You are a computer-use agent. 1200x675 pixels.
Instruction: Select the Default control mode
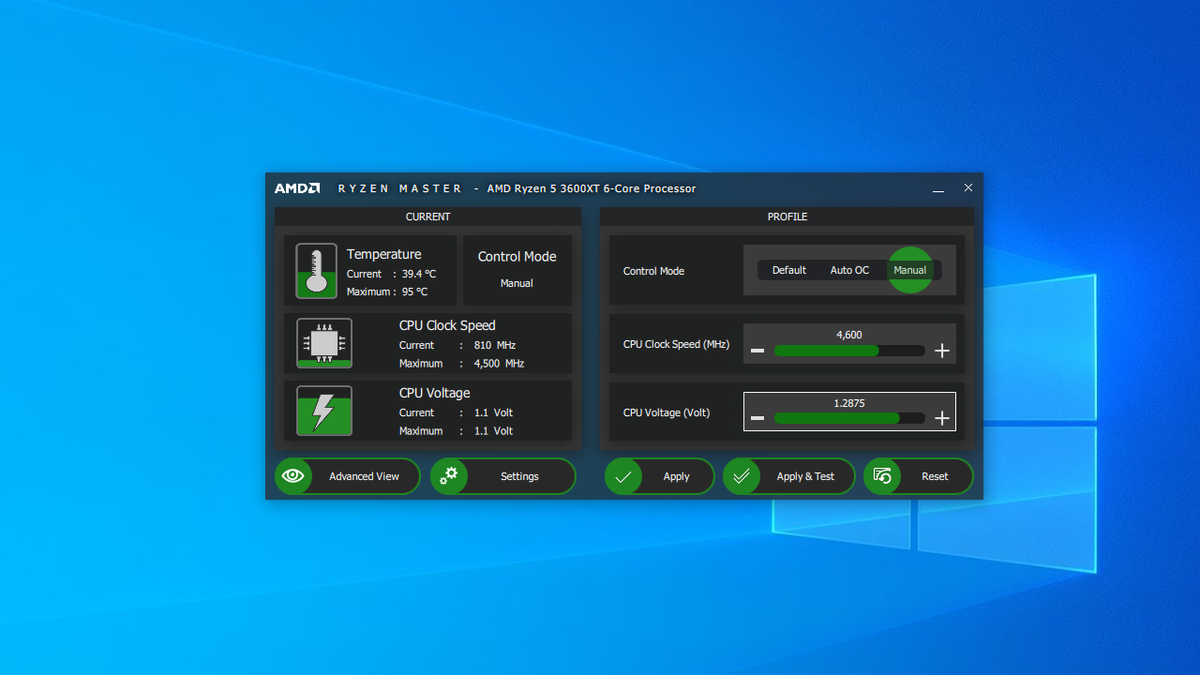click(x=789, y=270)
